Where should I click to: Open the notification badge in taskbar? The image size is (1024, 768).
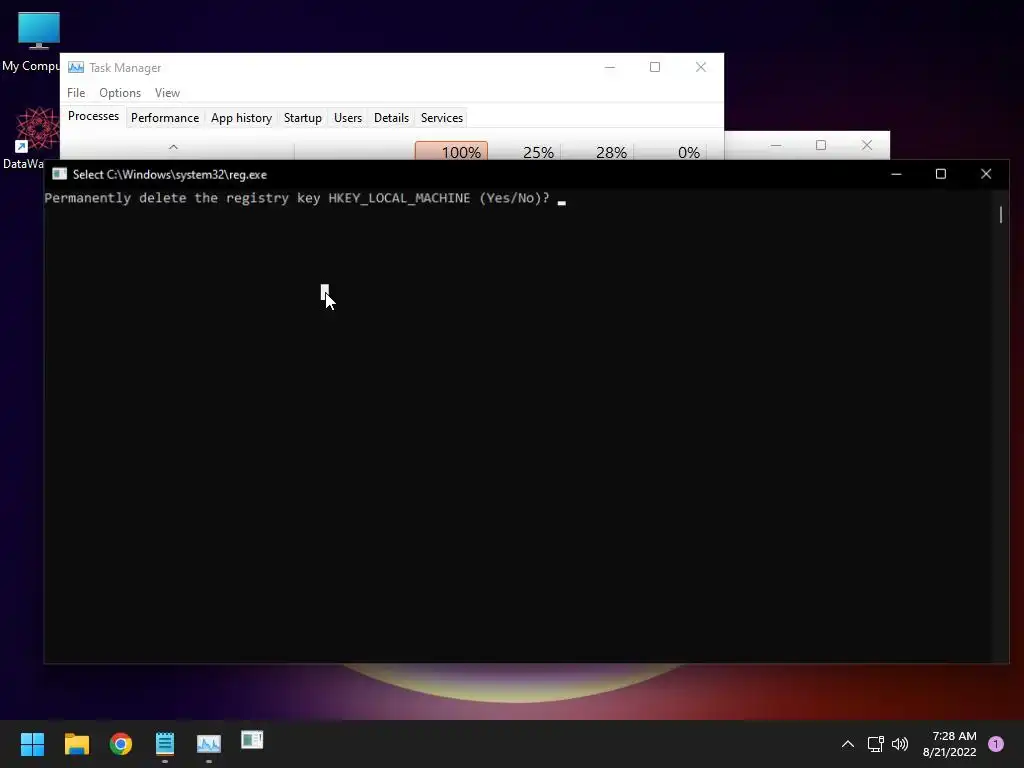coord(996,744)
